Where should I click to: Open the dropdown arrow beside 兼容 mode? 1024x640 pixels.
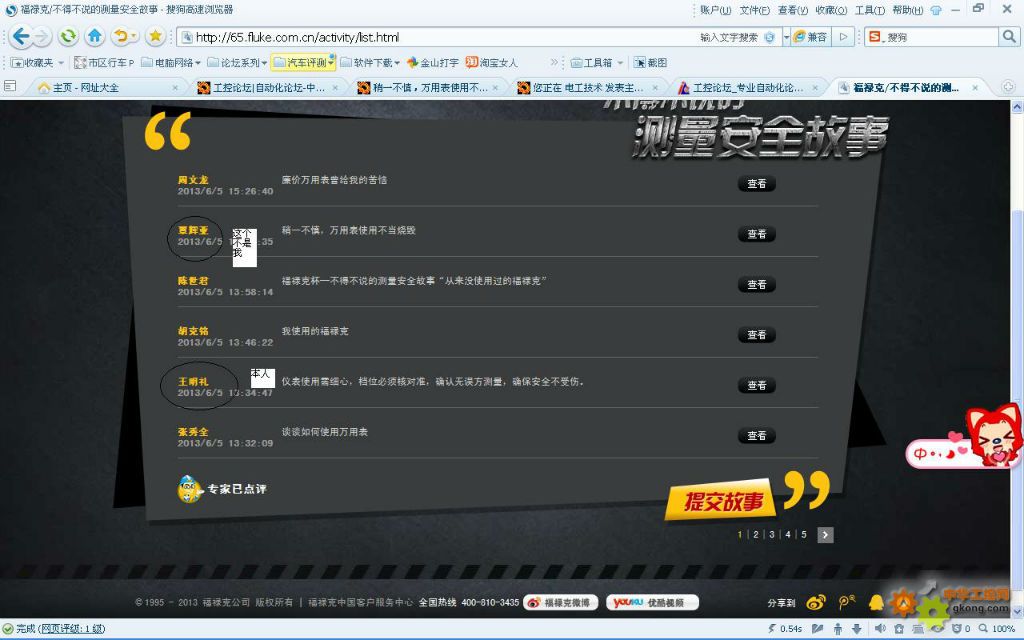786,37
